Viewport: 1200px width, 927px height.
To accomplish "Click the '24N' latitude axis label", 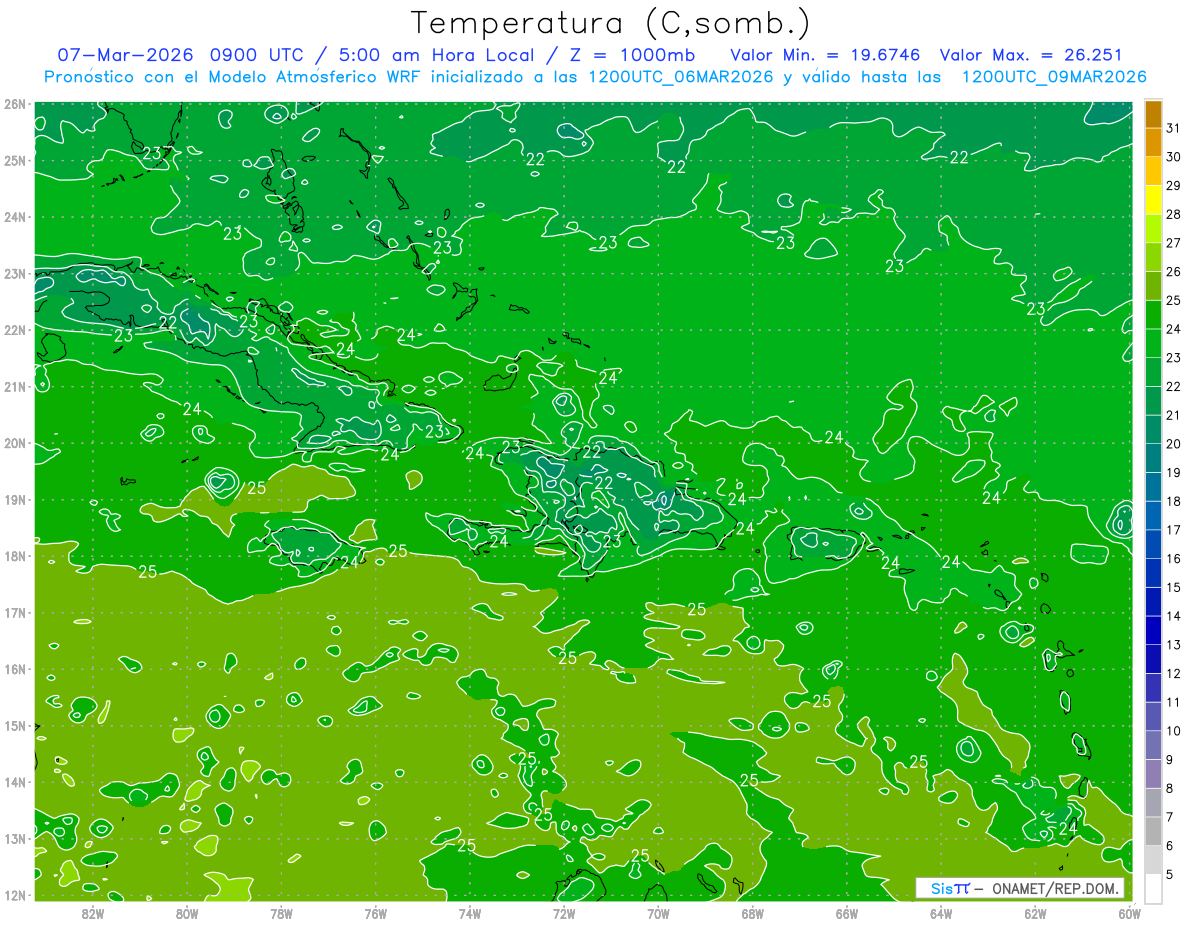I will pos(15,217).
